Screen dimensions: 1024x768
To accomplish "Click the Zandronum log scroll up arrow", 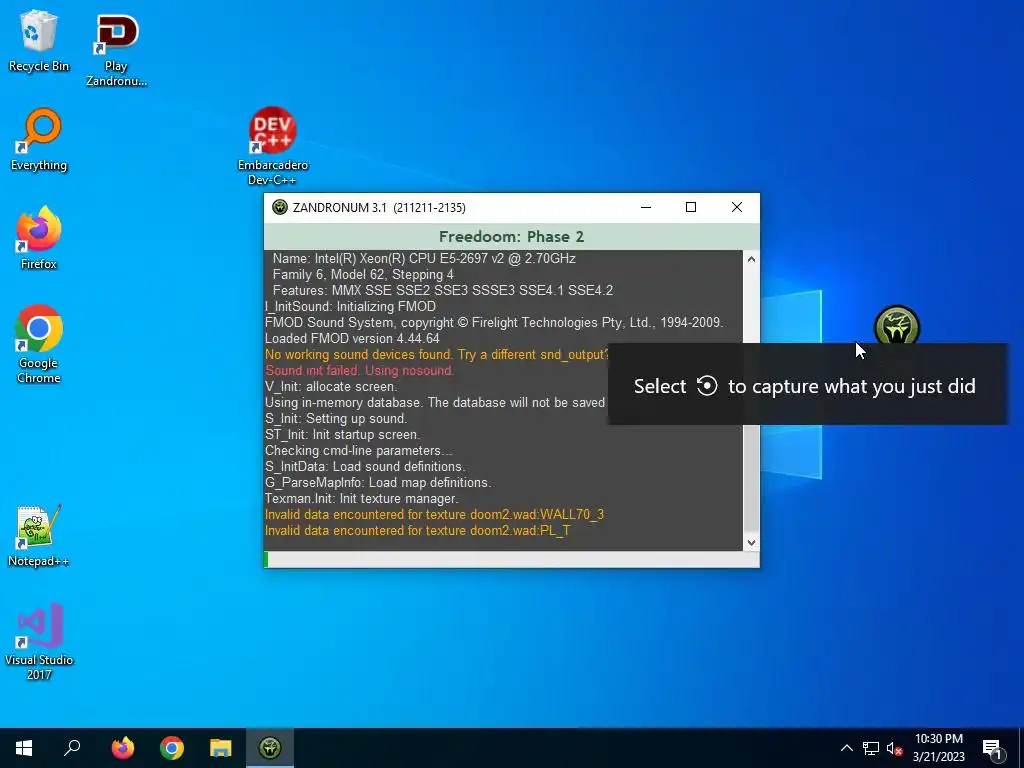I will point(751,259).
